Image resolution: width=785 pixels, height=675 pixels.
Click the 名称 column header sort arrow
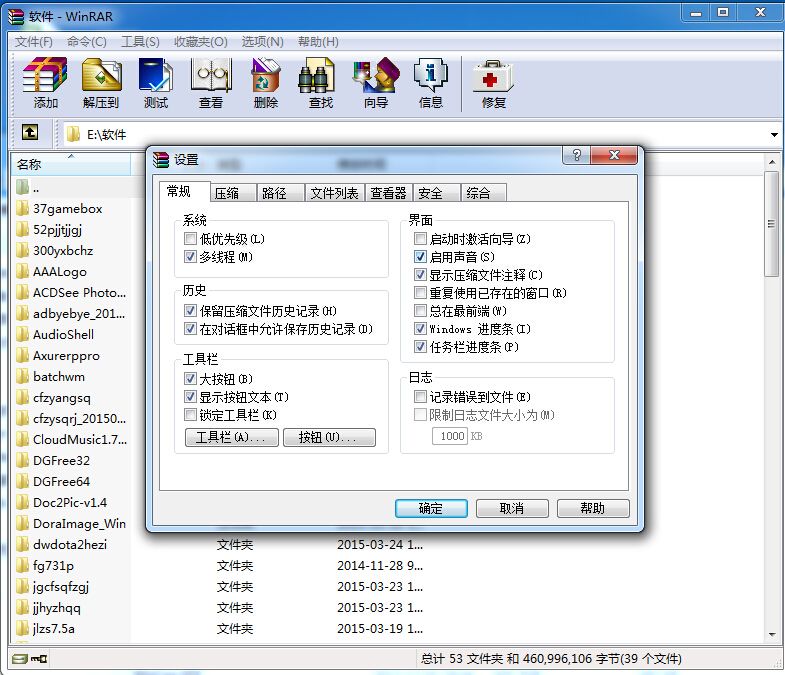point(71,156)
